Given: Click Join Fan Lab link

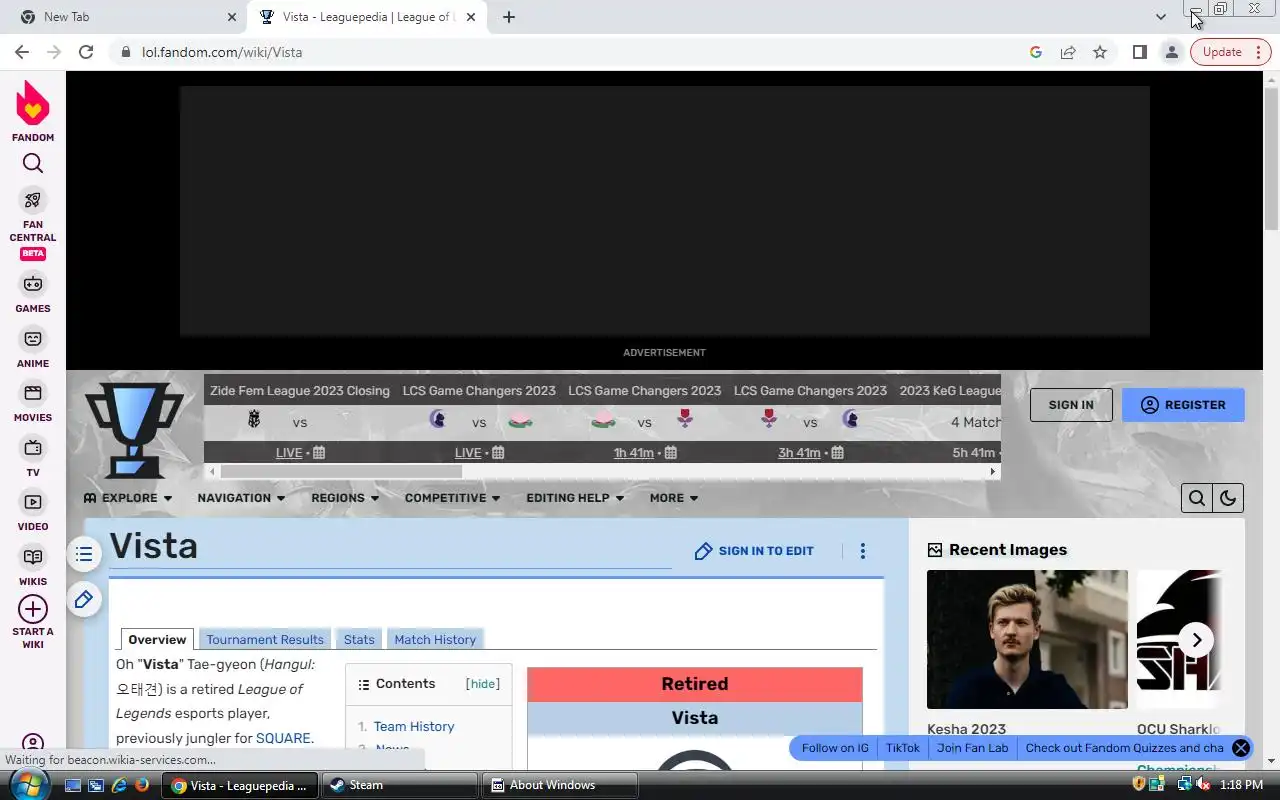Looking at the screenshot, I should [x=972, y=748].
